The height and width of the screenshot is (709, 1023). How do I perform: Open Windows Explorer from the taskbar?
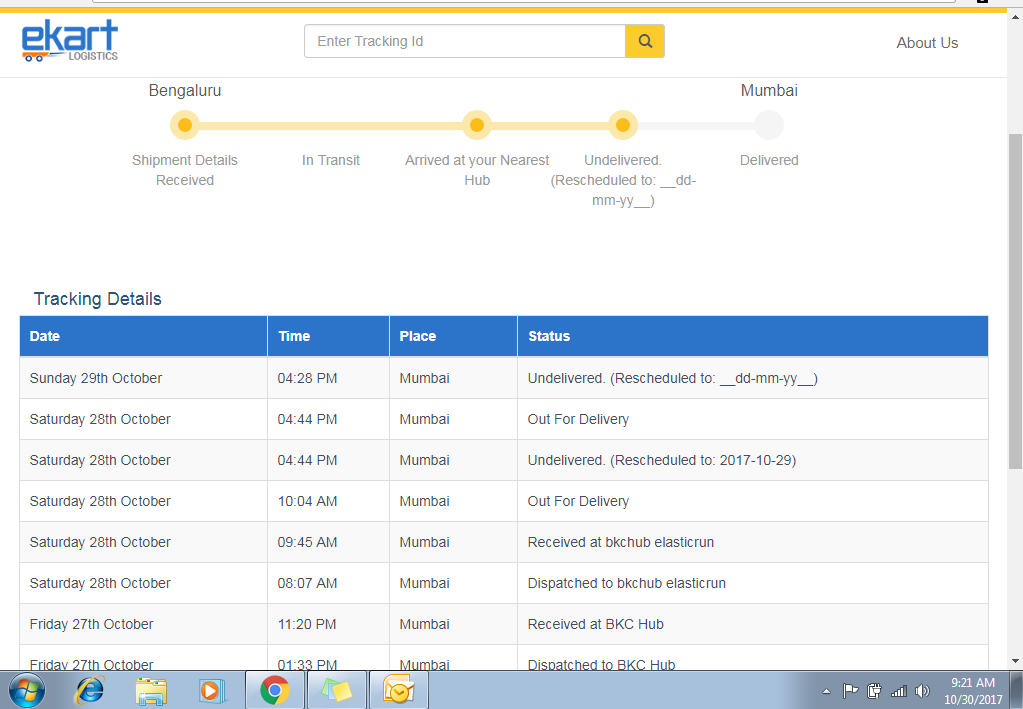[151, 690]
